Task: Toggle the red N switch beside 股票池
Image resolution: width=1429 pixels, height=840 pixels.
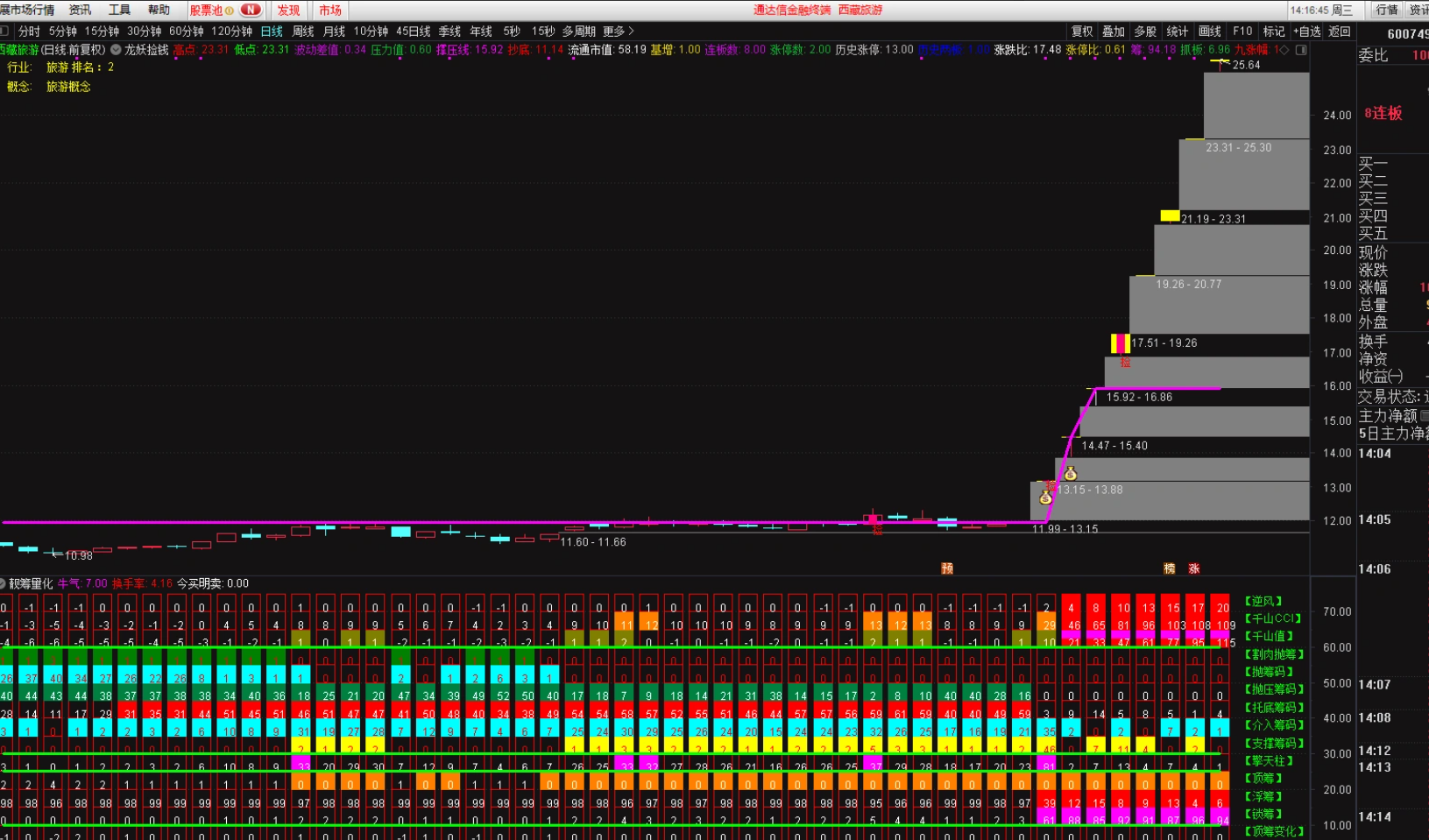Action: (x=251, y=10)
